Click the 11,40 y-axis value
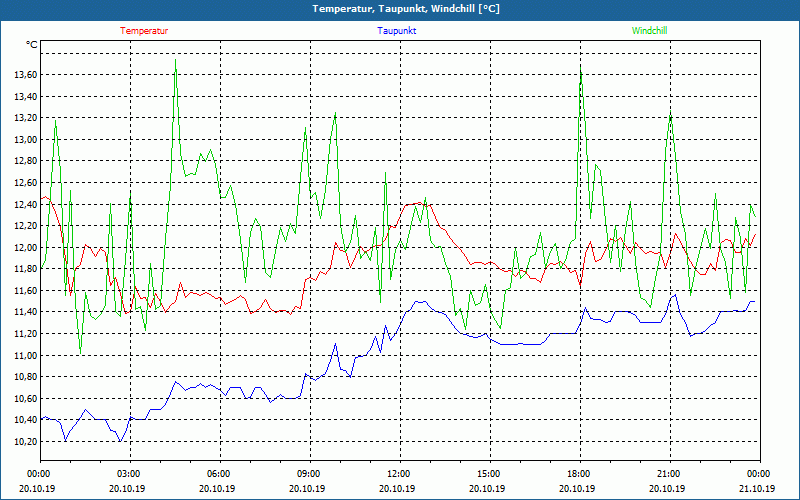 (26, 312)
